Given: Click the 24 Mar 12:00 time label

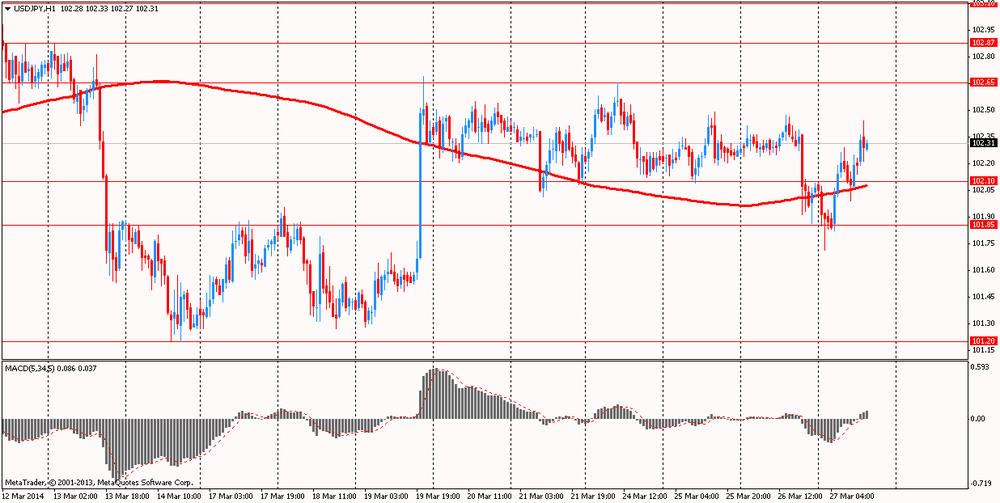Looking at the screenshot, I should point(643,495).
